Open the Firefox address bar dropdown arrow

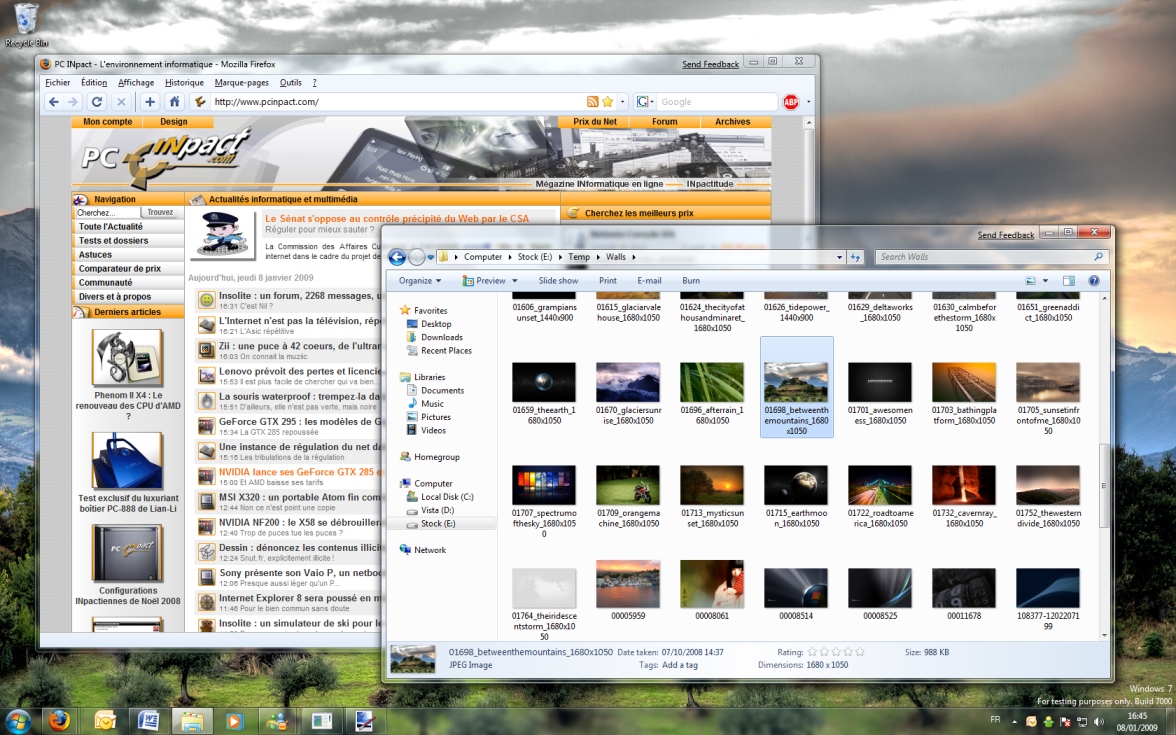(622, 102)
